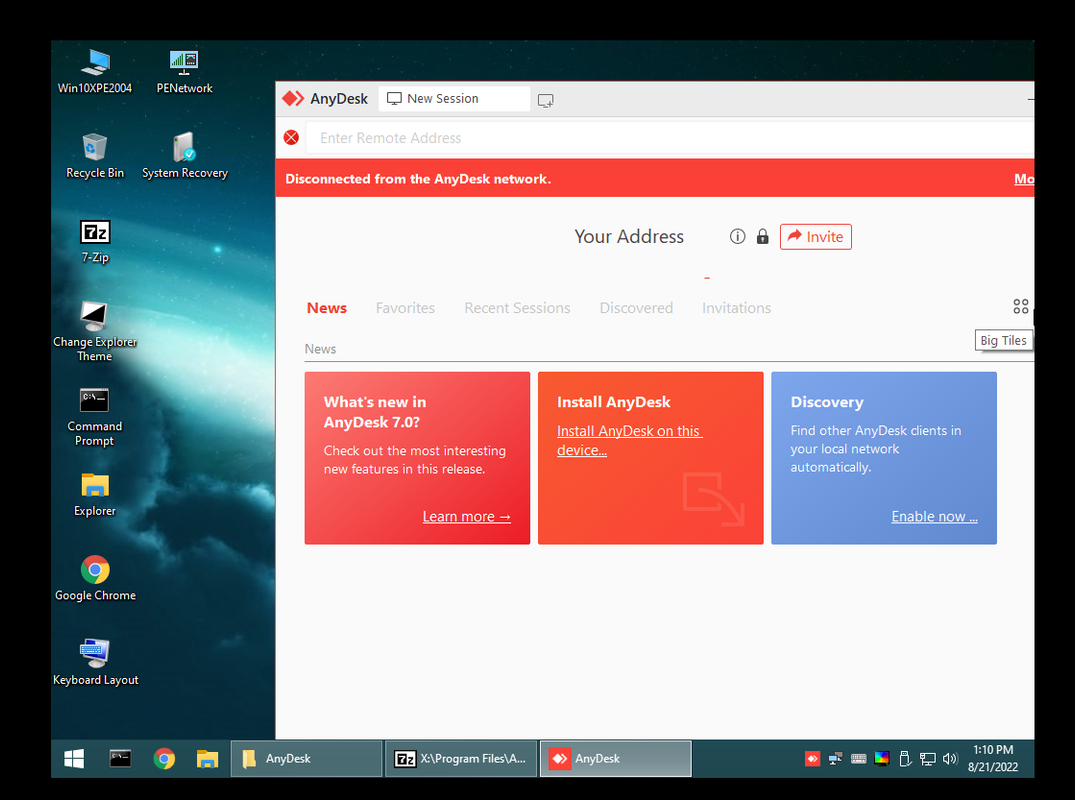The height and width of the screenshot is (800, 1075).
Task: Launch Command Prompt from taskbar
Action: [120, 758]
